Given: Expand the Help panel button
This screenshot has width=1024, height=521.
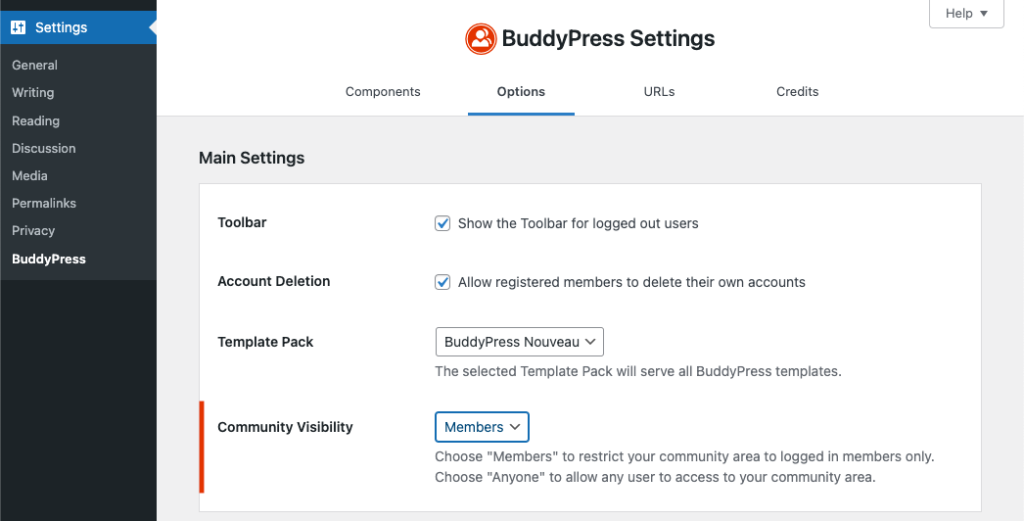Looking at the screenshot, I should (x=967, y=14).
